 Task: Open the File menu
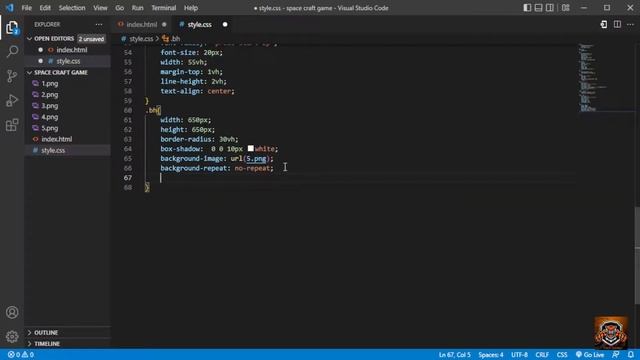click(x=27, y=8)
